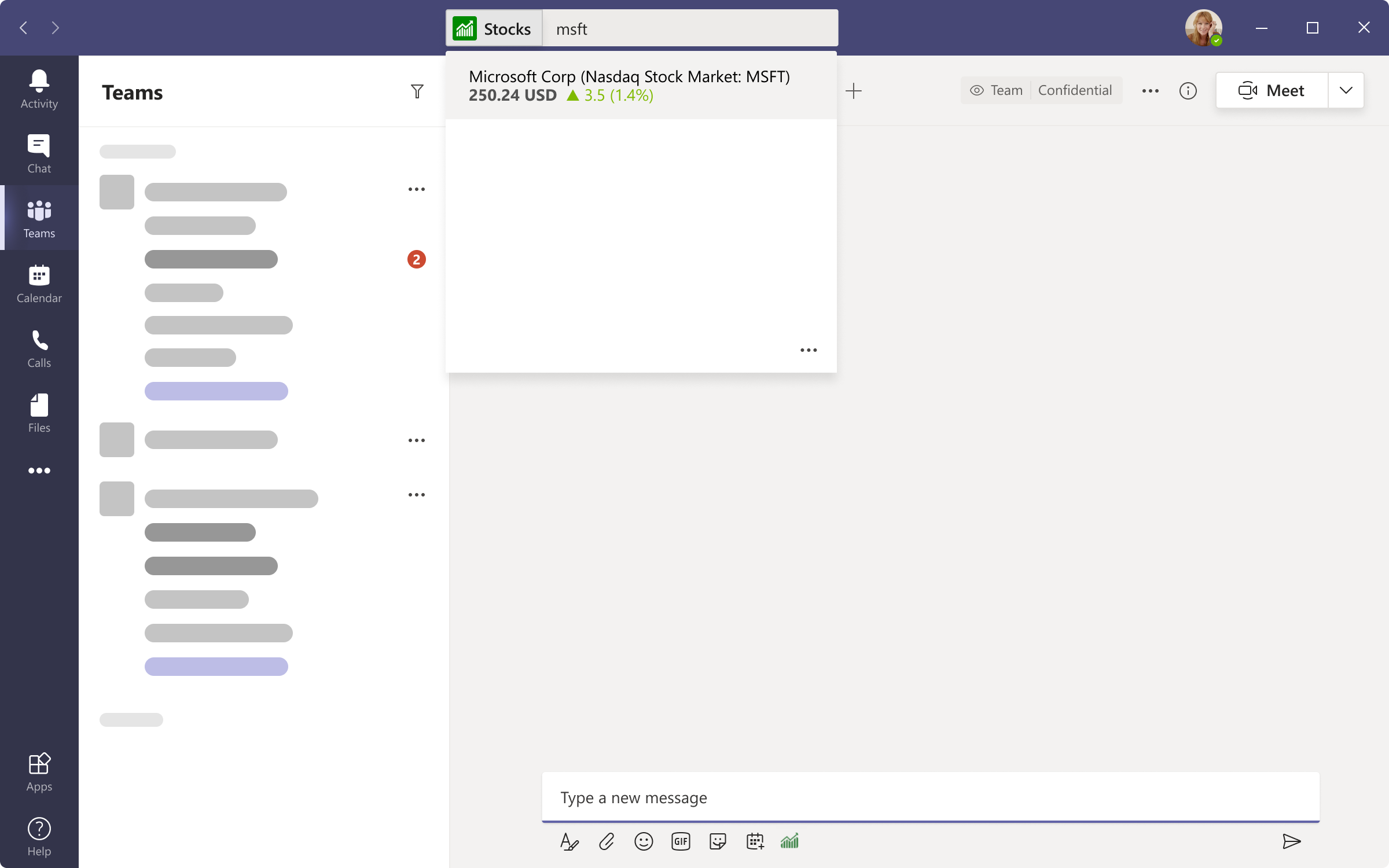Toggle the Teams list filter
Viewport: 1389px width, 868px height.
pos(417,91)
